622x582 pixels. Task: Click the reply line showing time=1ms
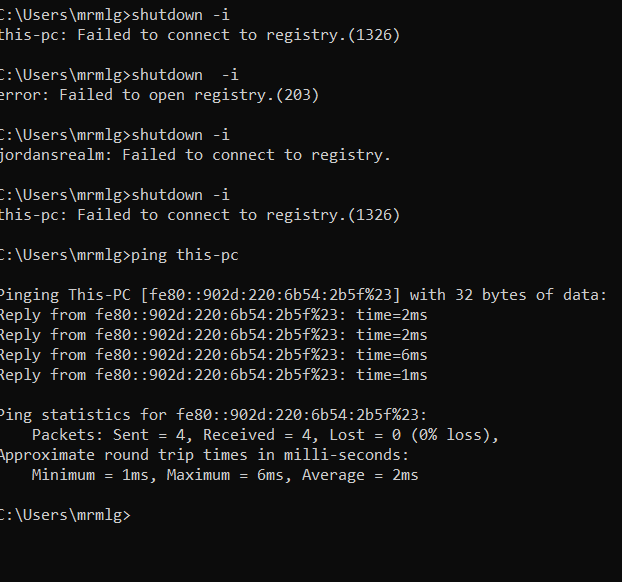214,375
